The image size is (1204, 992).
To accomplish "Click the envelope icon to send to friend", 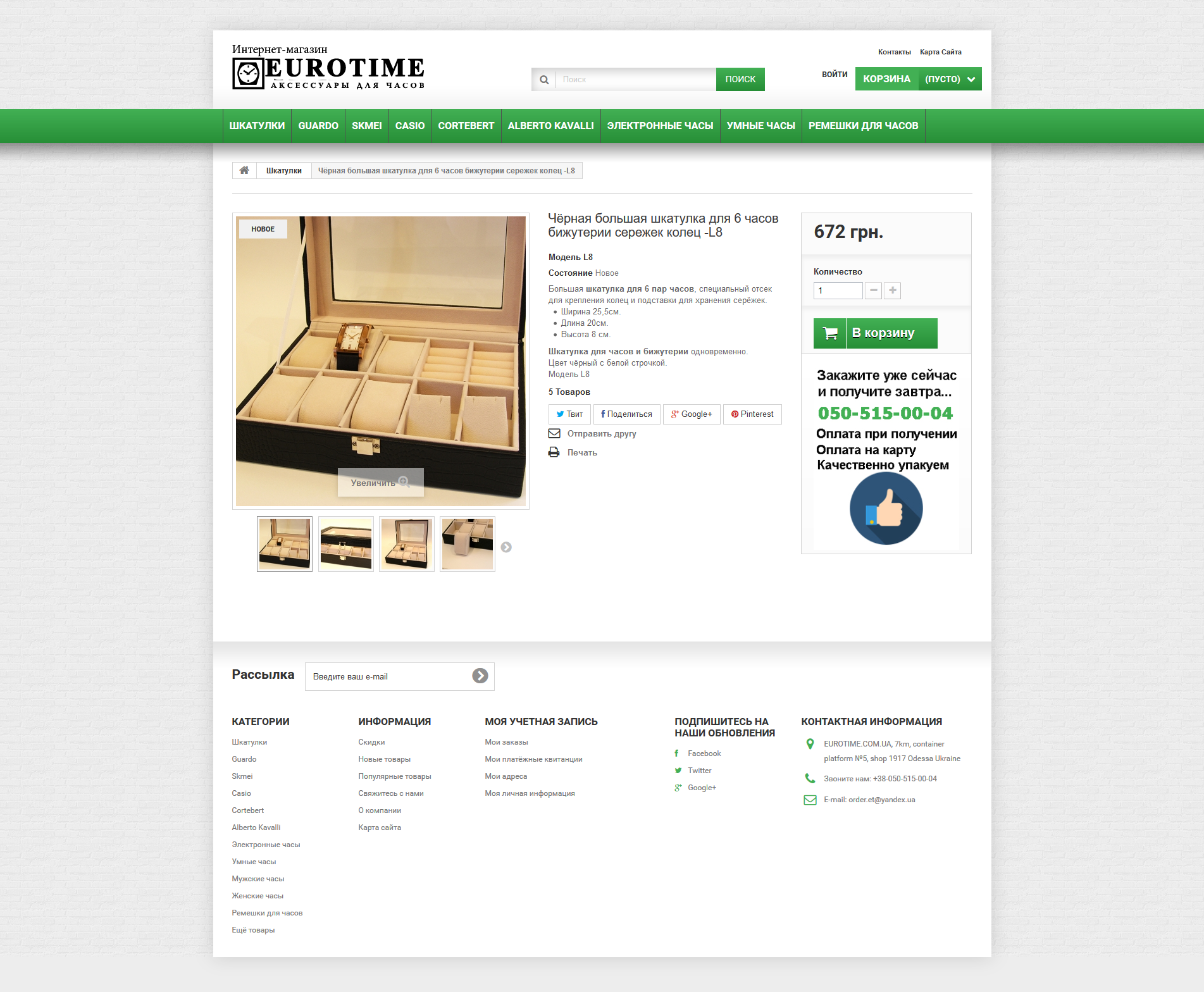I will [554, 433].
